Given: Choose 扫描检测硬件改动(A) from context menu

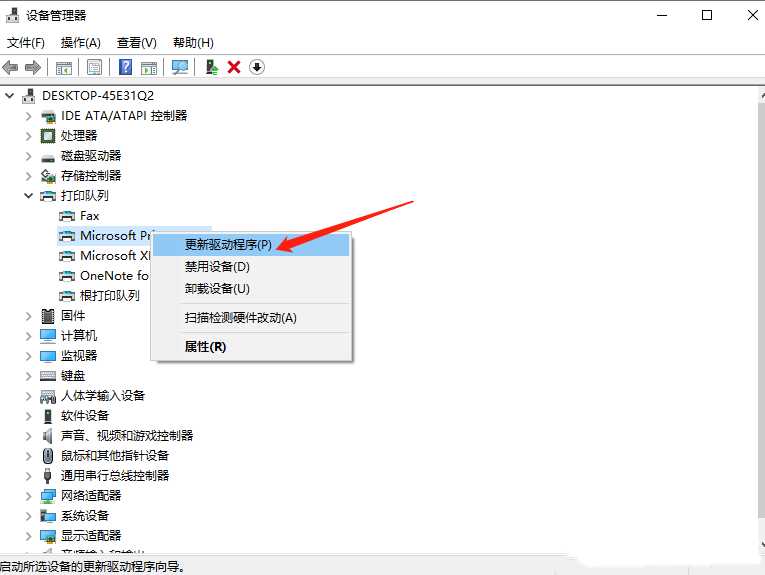Looking at the screenshot, I should (252, 318).
